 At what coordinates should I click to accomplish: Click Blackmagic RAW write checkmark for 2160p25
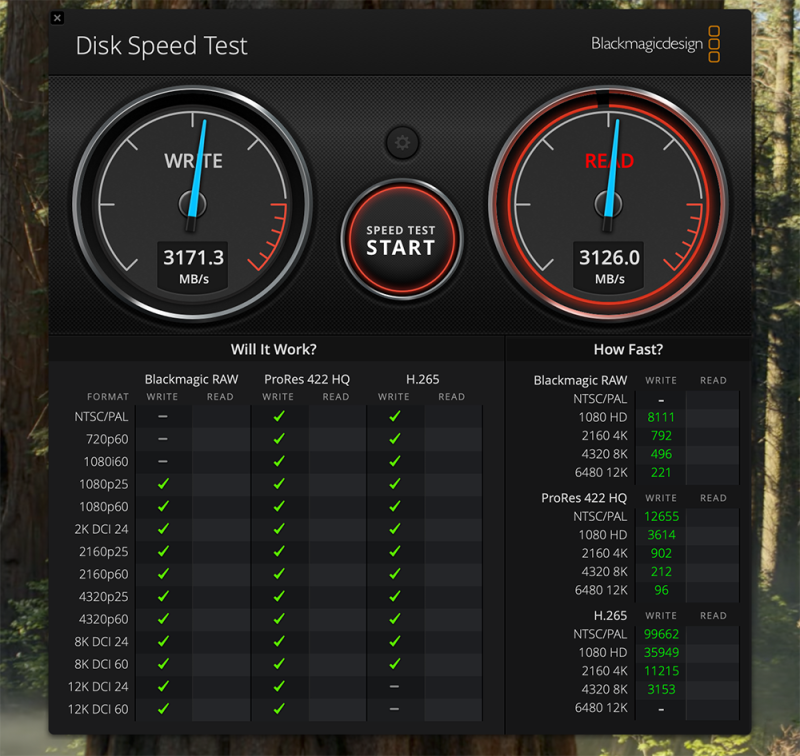point(163,551)
